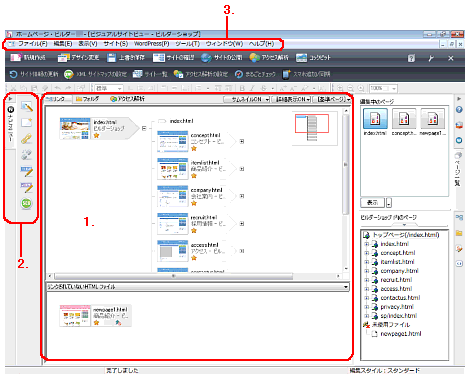Click the 表示 button under editing pages
Screen dimensions: 465x379
point(372,202)
